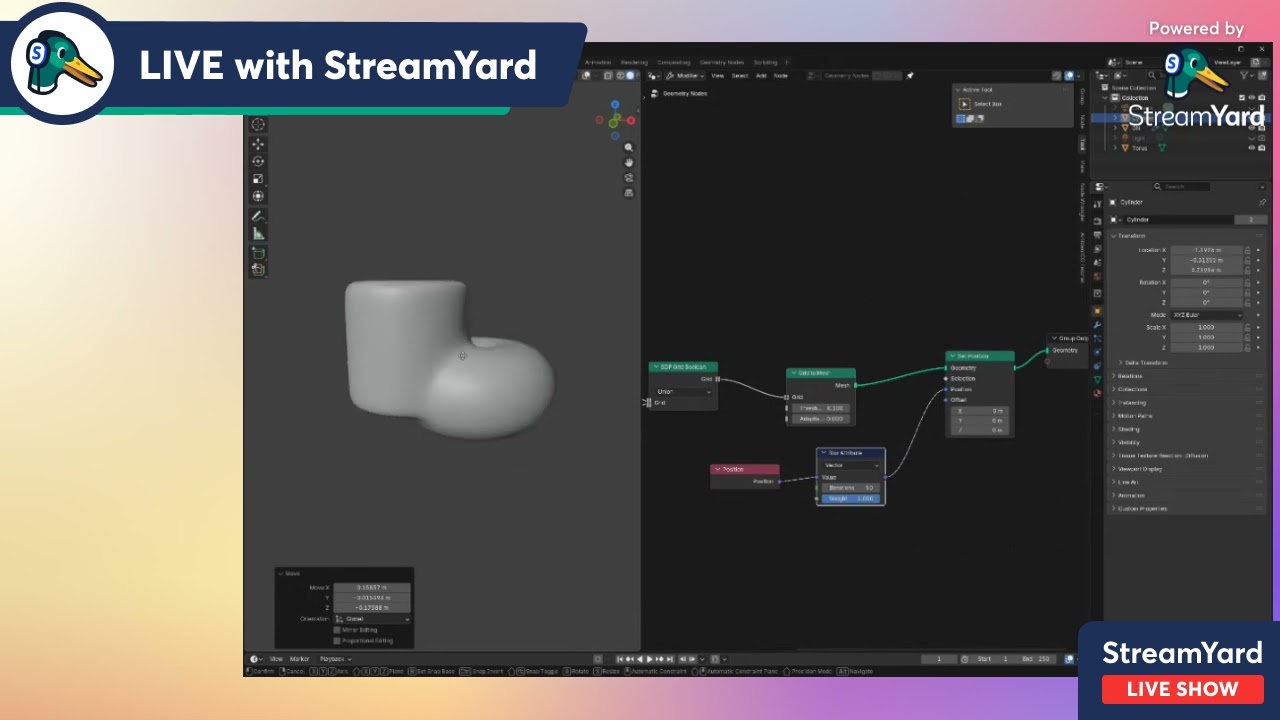Toggle camera view icon in viewport
The width and height of the screenshot is (1280, 720).
point(629,177)
